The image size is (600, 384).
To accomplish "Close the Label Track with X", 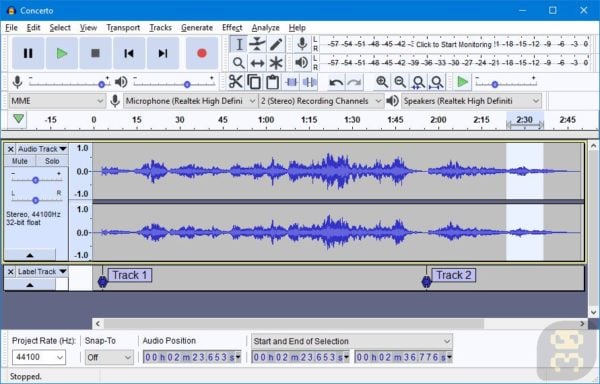I will (11, 272).
